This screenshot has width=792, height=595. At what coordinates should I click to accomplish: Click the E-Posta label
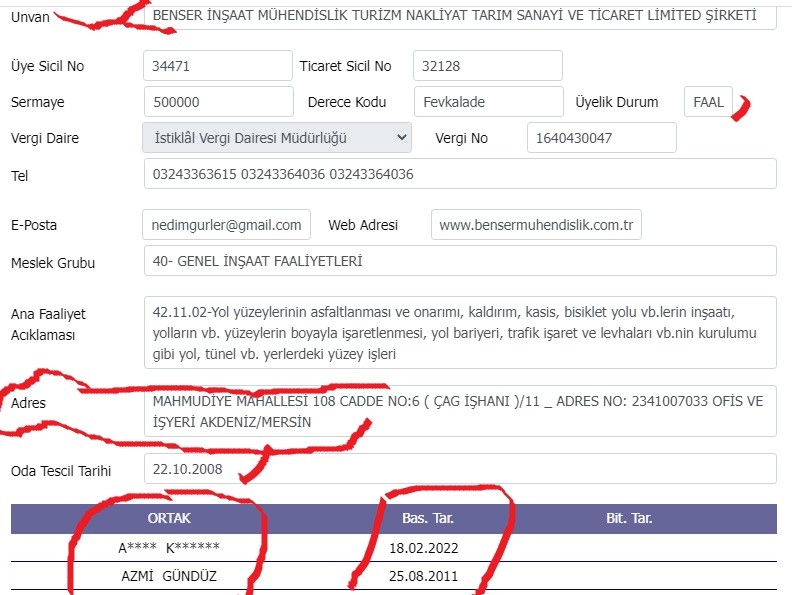(34, 225)
